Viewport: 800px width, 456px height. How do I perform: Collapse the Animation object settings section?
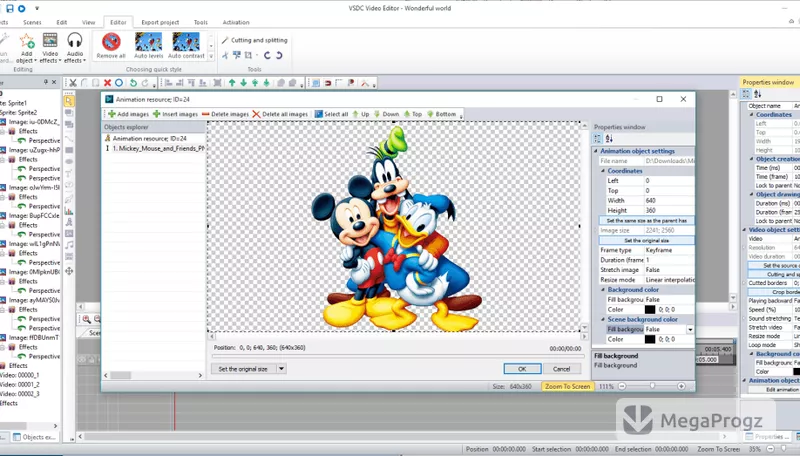point(595,151)
